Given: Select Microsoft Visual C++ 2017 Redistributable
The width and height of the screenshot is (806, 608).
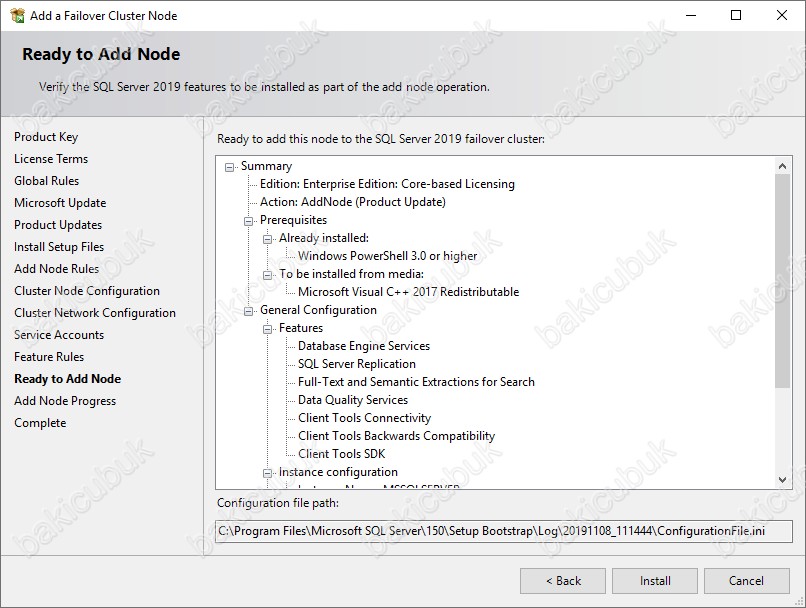Looking at the screenshot, I should coord(409,292).
